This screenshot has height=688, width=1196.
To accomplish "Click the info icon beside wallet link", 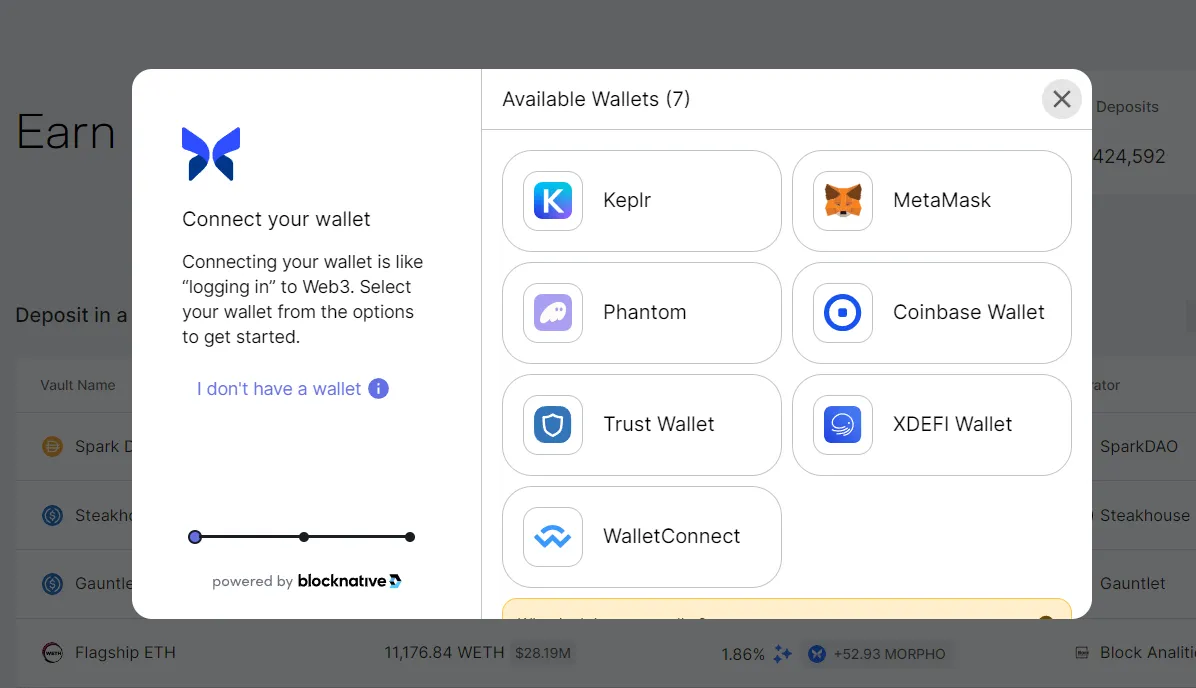I will point(378,389).
